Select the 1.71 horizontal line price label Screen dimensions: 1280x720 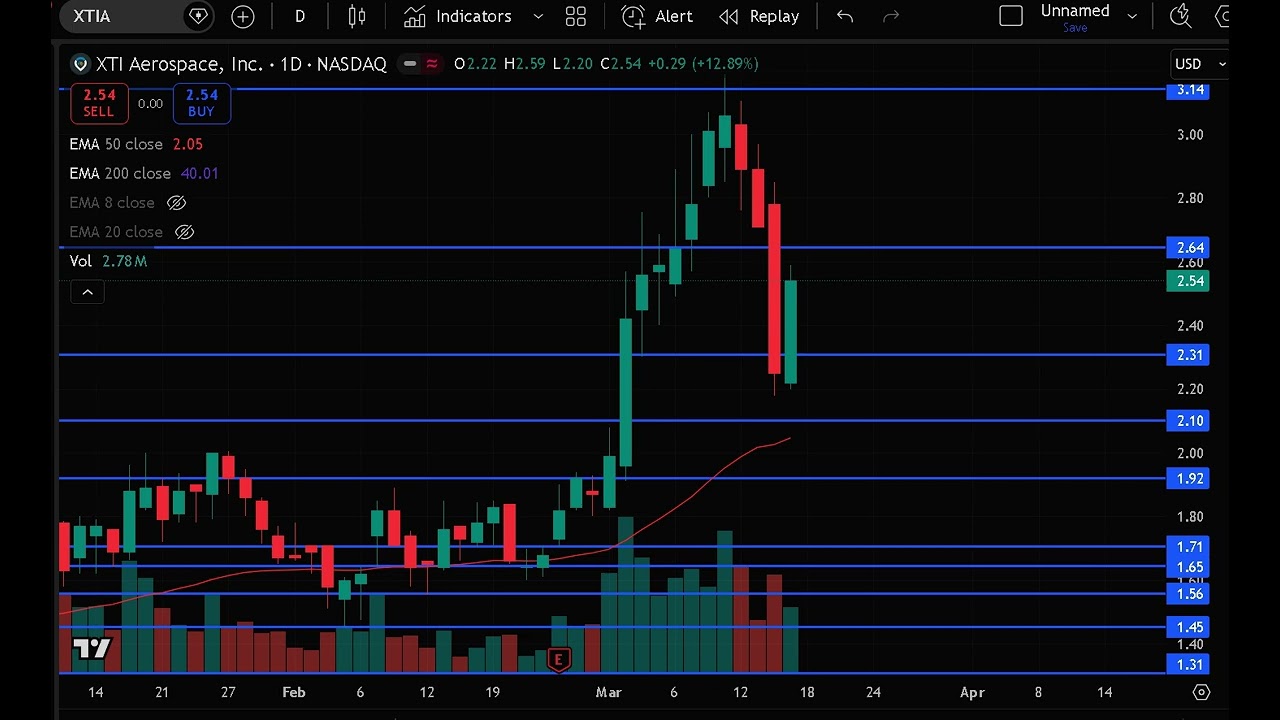tap(1190, 547)
